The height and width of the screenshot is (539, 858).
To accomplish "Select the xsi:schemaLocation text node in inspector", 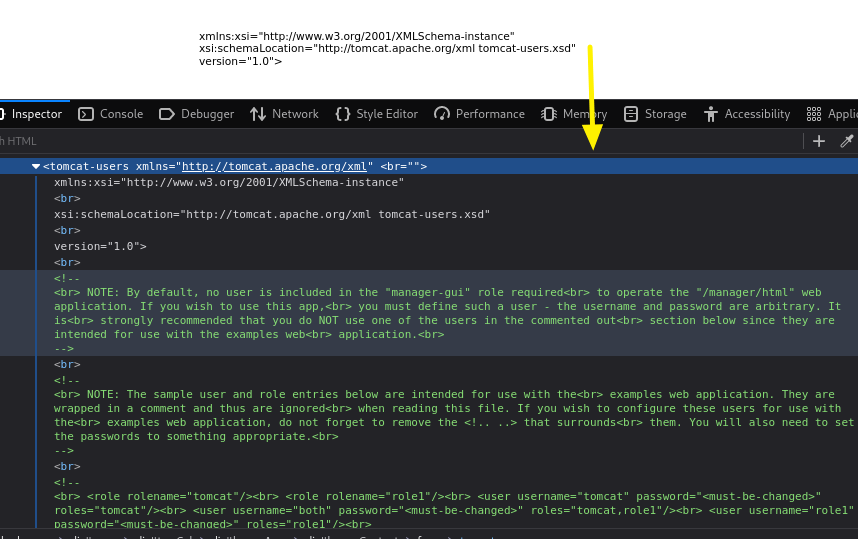I will tap(272, 215).
